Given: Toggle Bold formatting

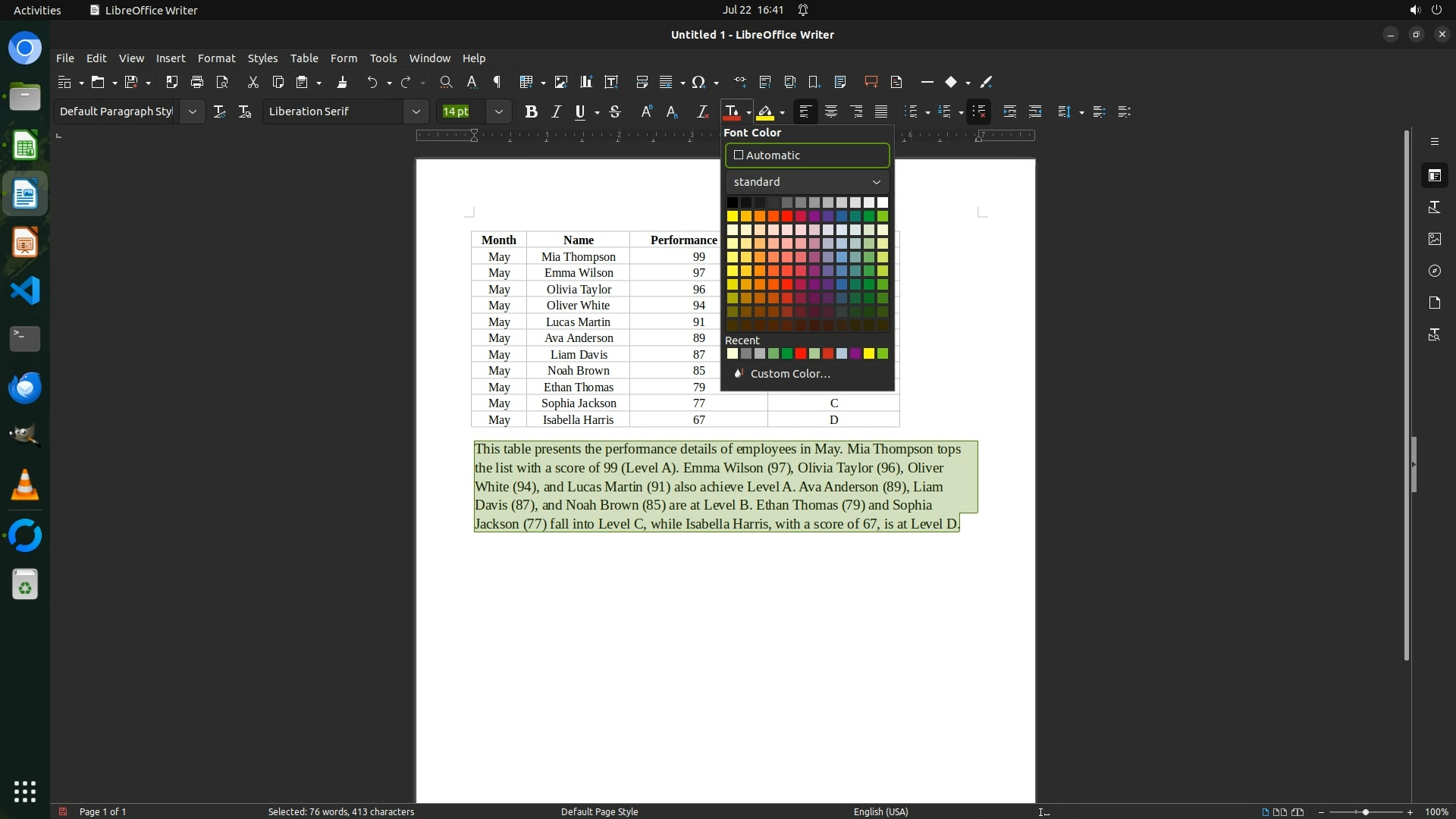Looking at the screenshot, I should pos(531,112).
